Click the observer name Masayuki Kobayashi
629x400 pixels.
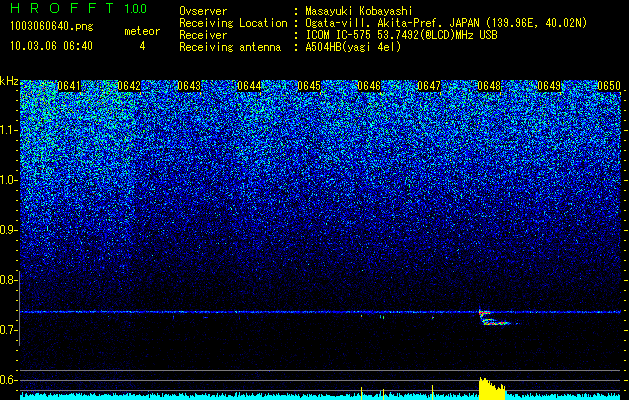359,11
